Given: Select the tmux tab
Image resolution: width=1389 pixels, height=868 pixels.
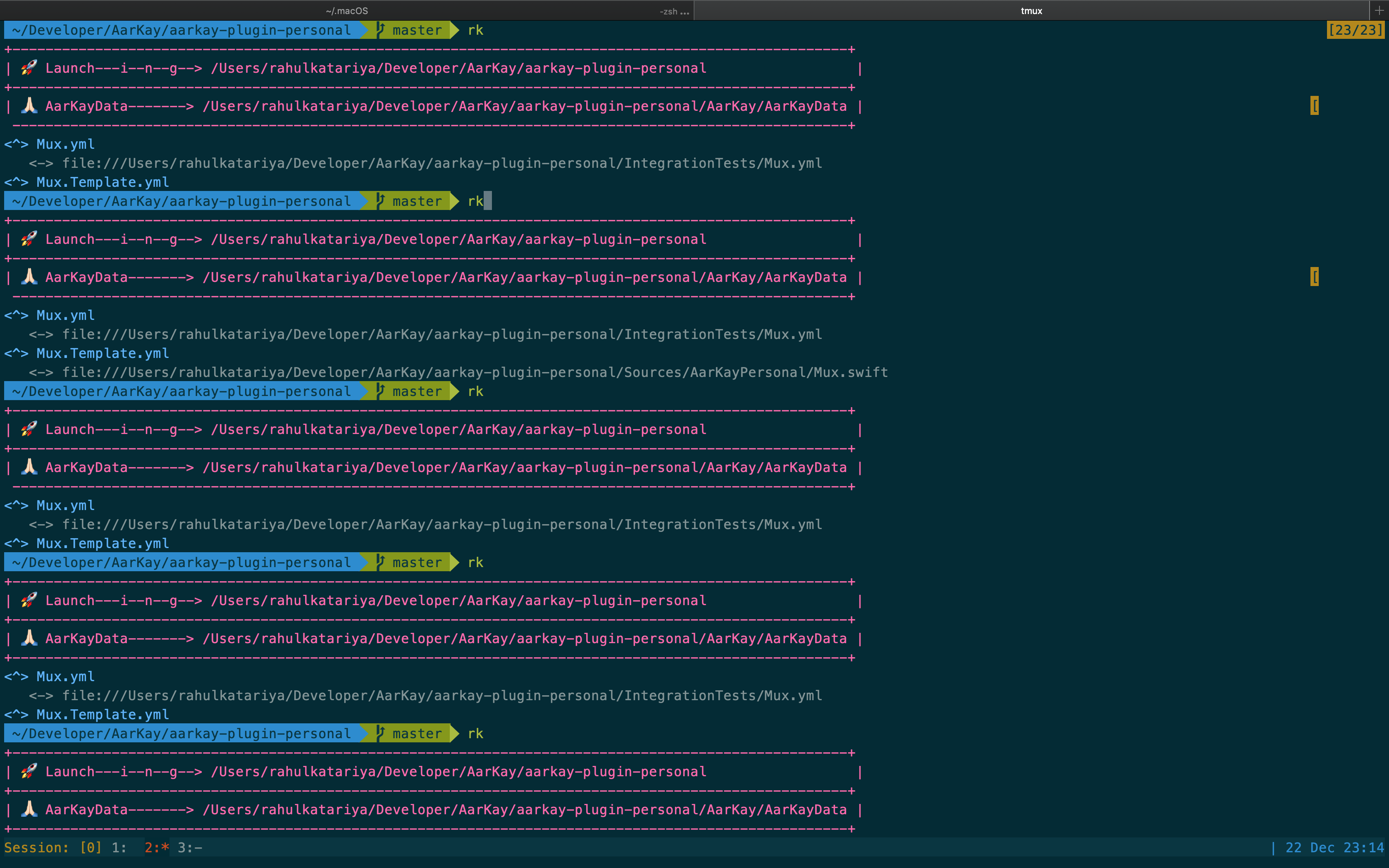Looking at the screenshot, I should coord(1031,10).
